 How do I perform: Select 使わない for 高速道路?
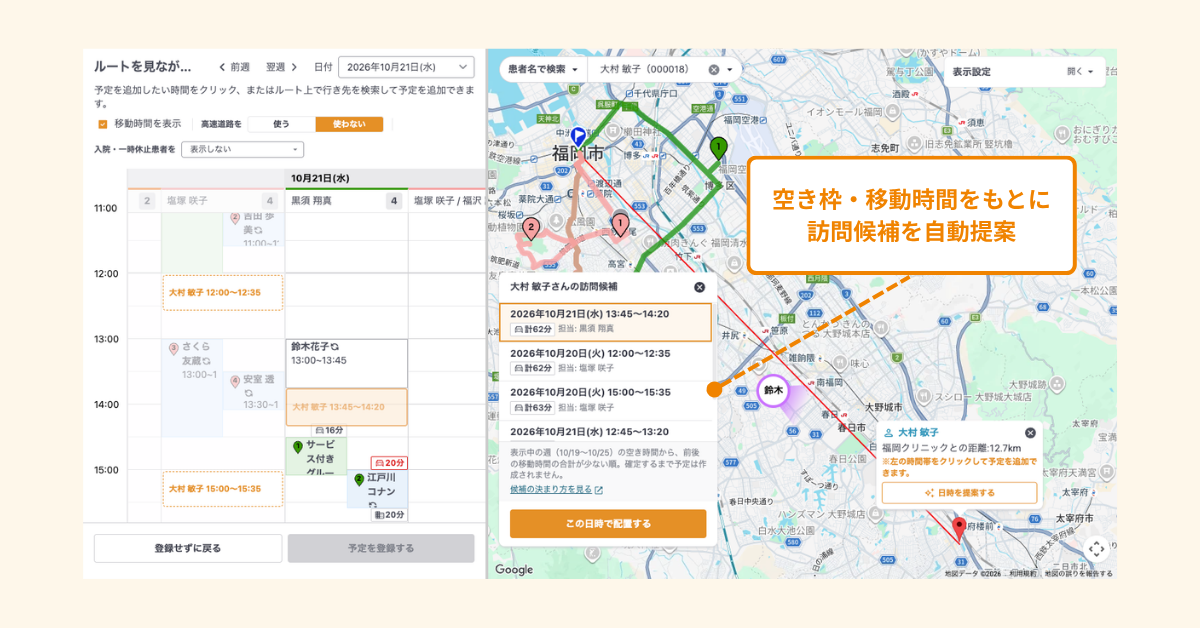(x=349, y=124)
